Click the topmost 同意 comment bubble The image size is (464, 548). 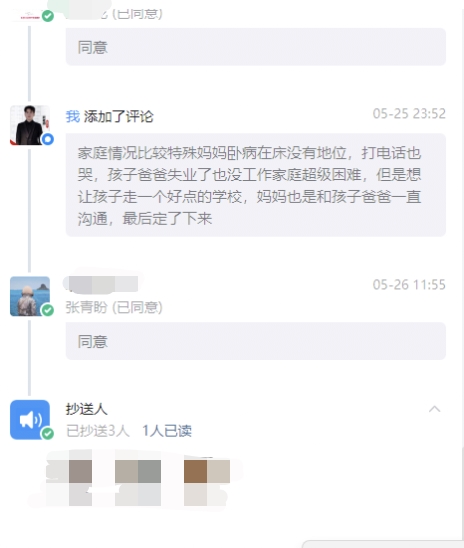point(256,47)
